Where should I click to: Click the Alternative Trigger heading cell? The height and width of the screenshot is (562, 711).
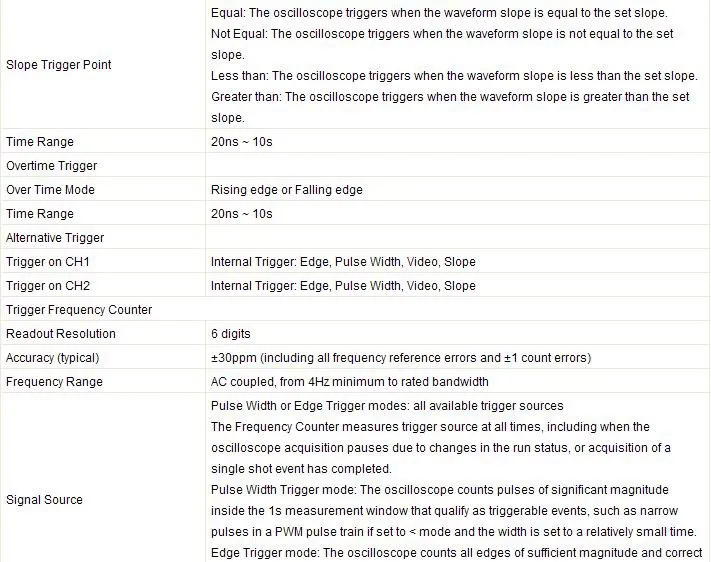(55, 238)
